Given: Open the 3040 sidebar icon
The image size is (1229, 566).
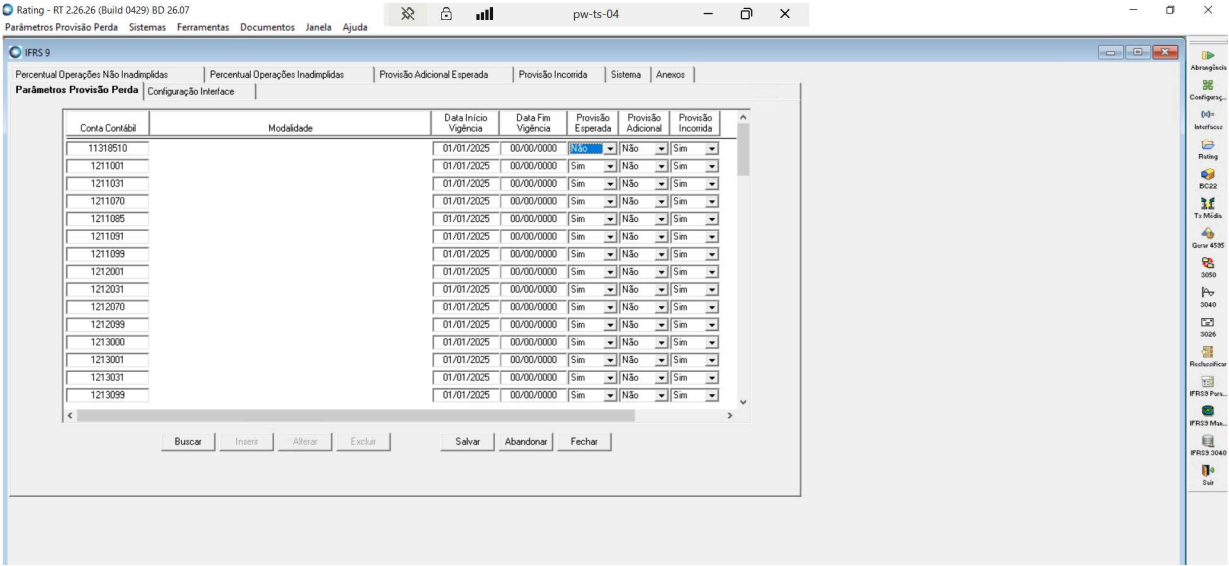Looking at the screenshot, I should pyautogui.click(x=1208, y=297).
